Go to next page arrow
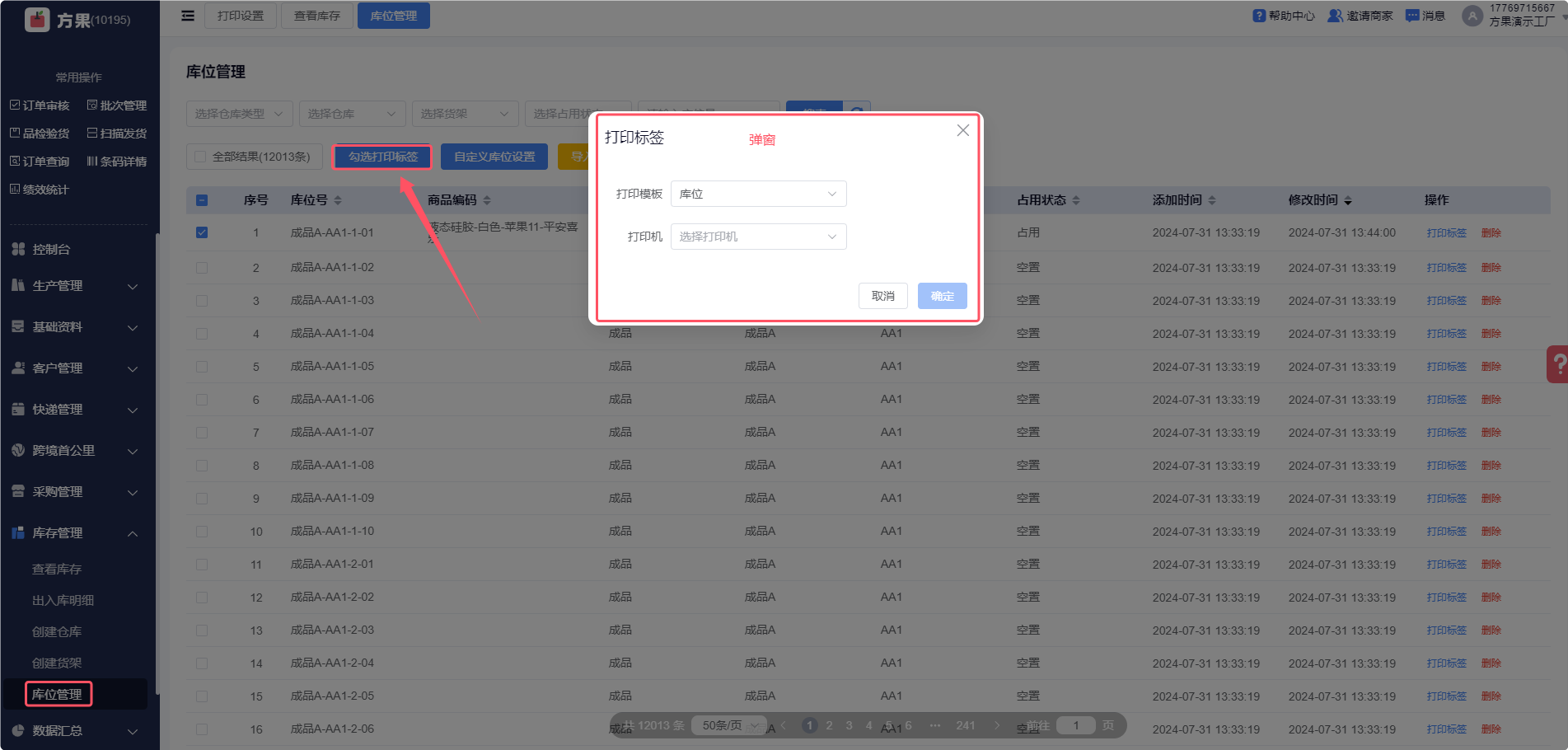 997,725
